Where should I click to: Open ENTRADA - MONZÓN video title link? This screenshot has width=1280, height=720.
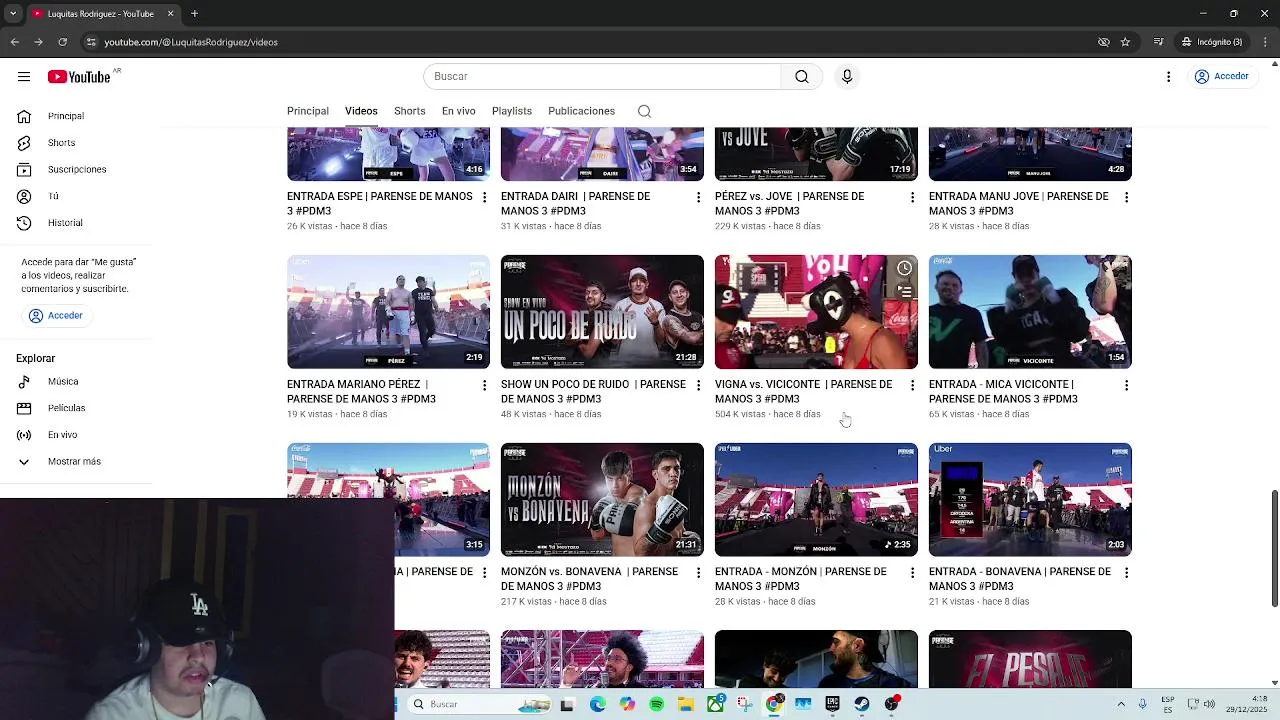click(800, 579)
